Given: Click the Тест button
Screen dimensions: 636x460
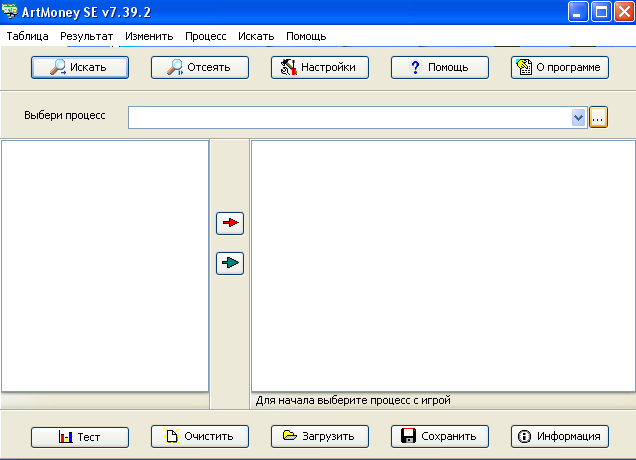Looking at the screenshot, I should click(x=80, y=437).
